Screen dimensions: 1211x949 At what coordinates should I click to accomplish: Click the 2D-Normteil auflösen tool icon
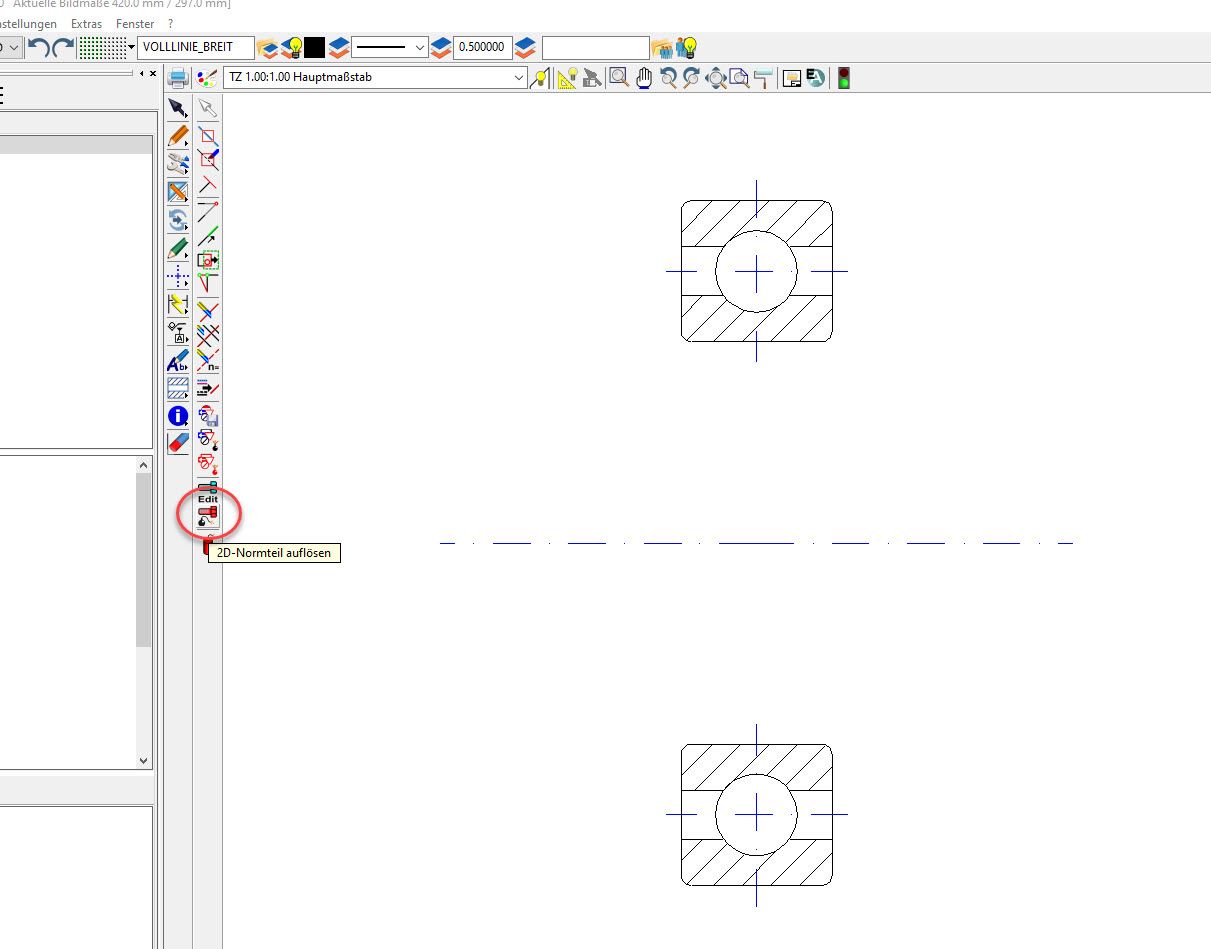[x=208, y=517]
